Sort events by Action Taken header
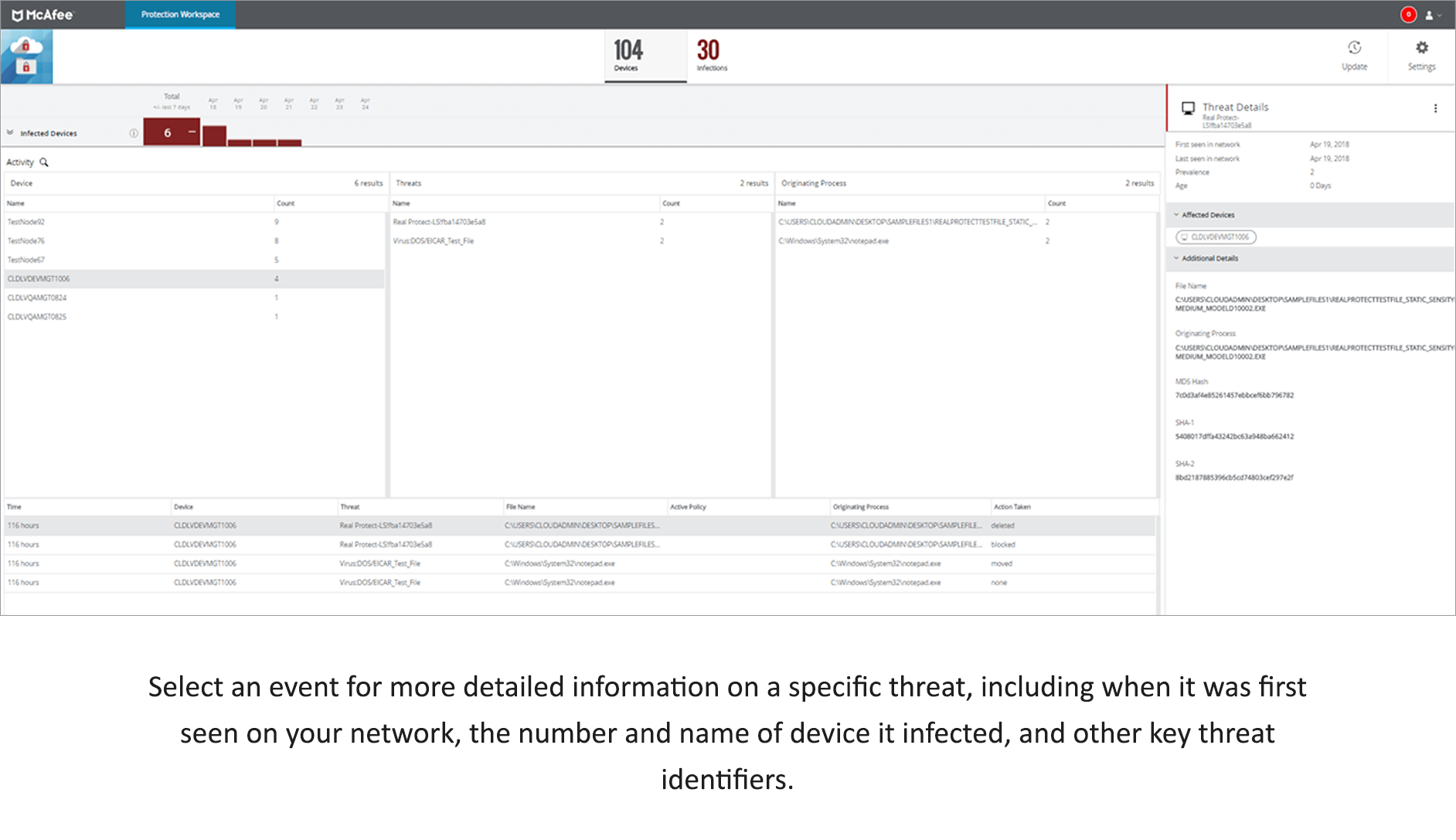This screenshot has width=1456, height=840. point(1012,507)
